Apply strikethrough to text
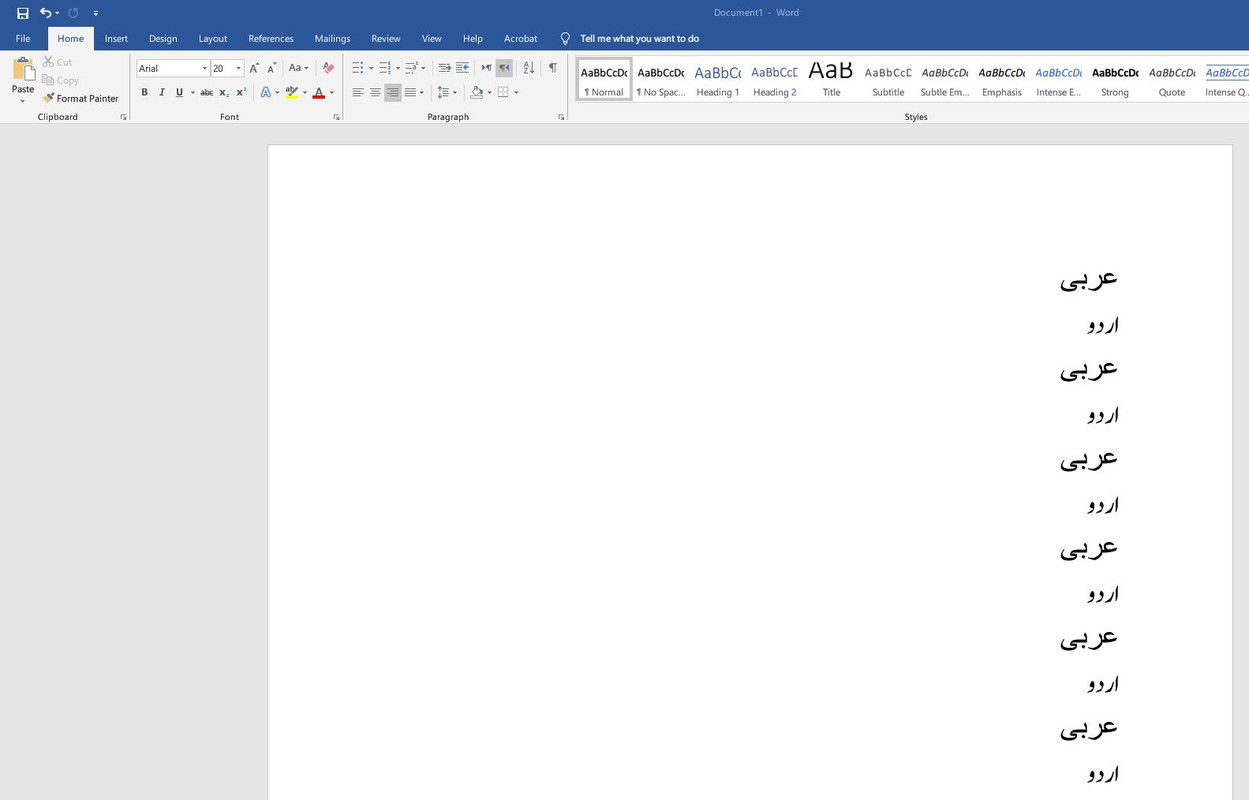The height and width of the screenshot is (800, 1249). [x=206, y=93]
